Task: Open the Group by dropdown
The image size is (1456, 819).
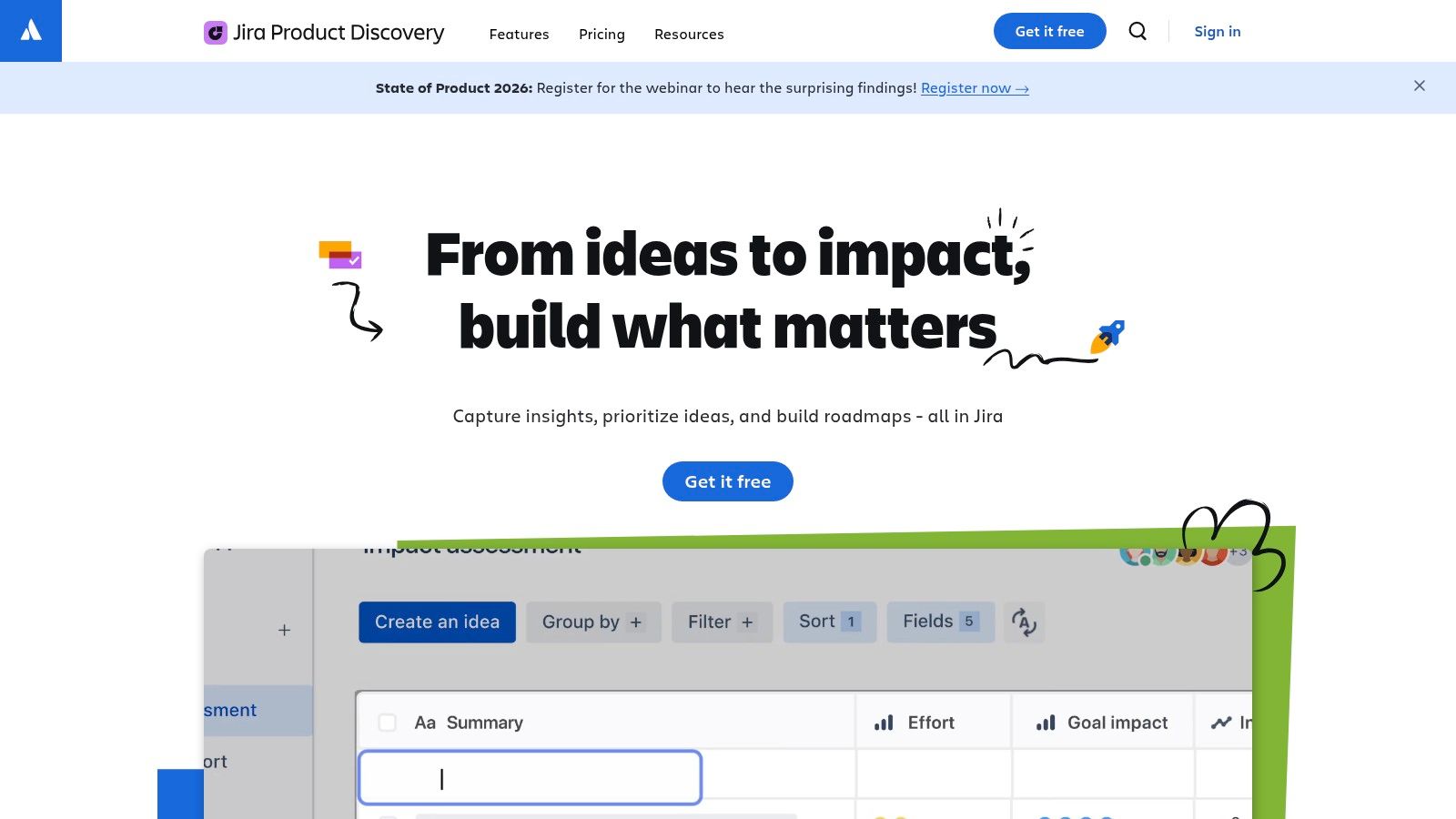Action: 593,622
